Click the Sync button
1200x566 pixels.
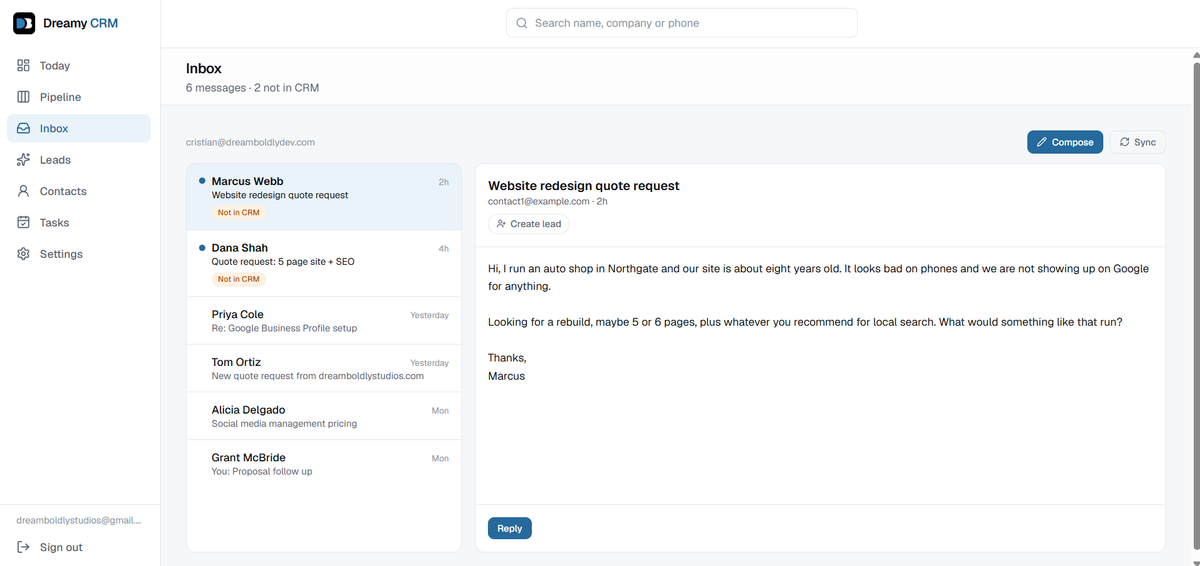tap(1138, 142)
